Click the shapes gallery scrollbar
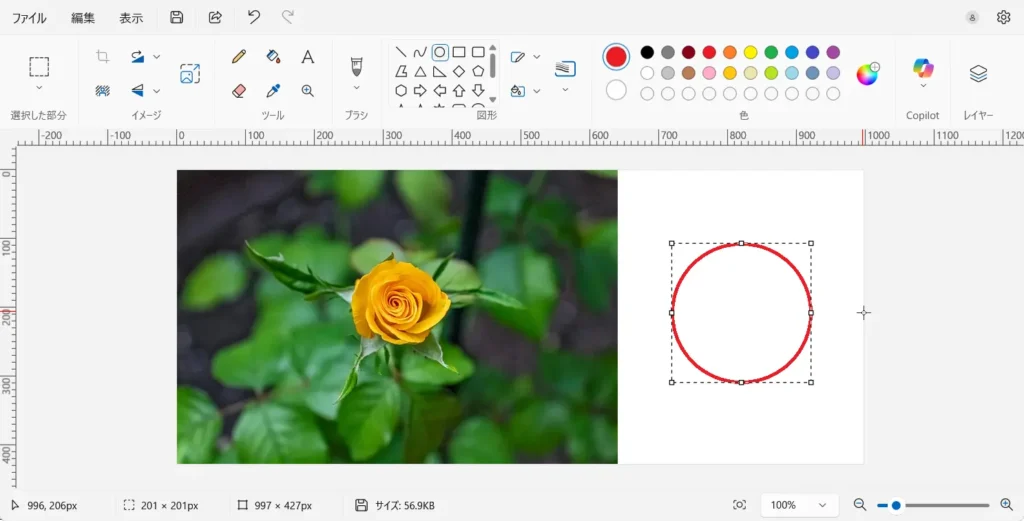The height and width of the screenshot is (521, 1024). click(x=493, y=65)
